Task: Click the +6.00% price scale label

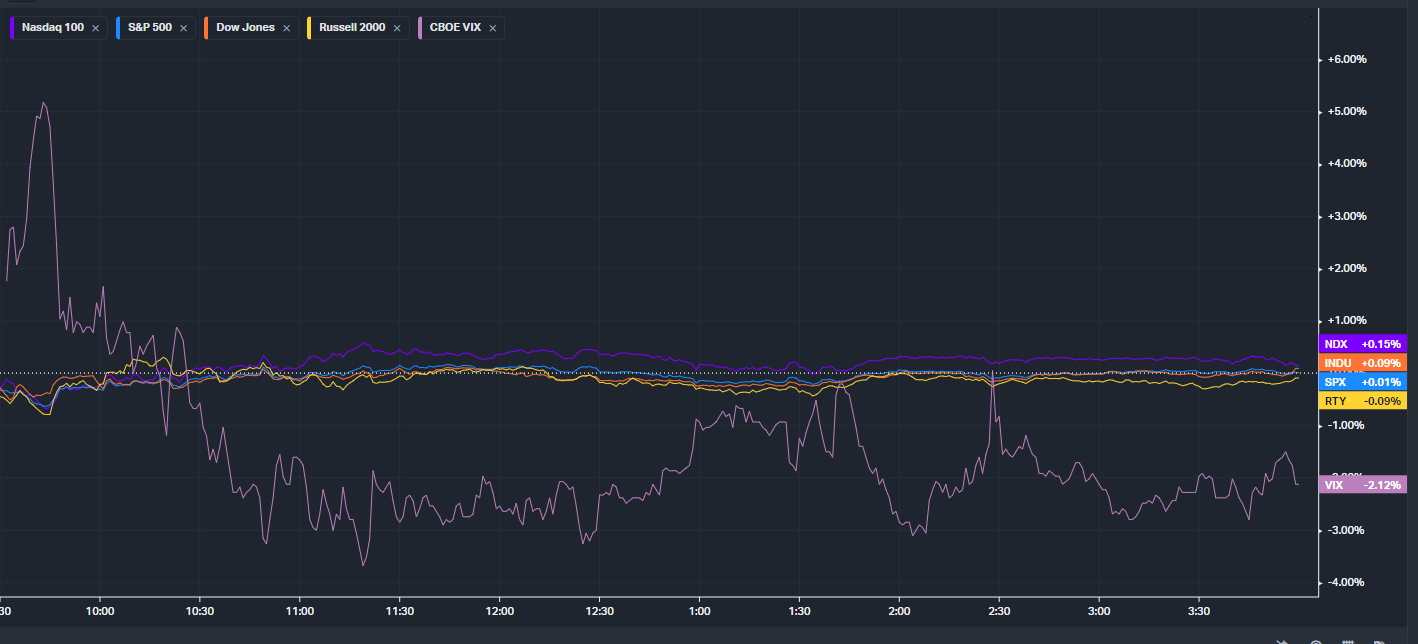Action: point(1349,59)
